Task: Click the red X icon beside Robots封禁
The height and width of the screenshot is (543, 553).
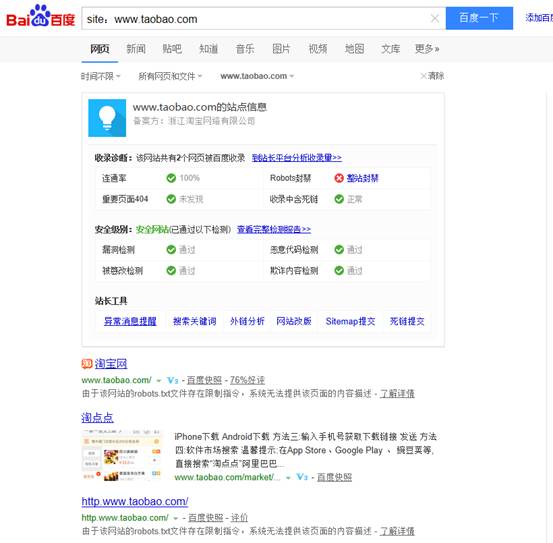Action: click(x=339, y=178)
